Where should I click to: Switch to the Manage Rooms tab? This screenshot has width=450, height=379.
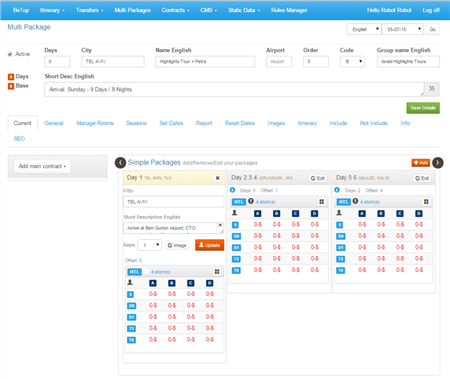95,123
